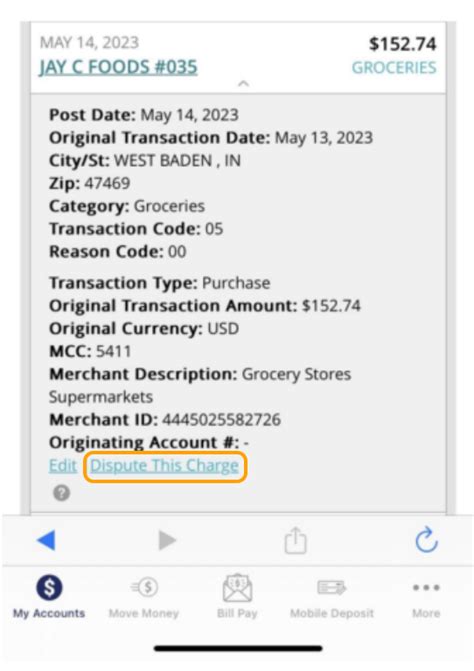The width and height of the screenshot is (474, 671).
Task: Click the Edit link
Action: pyautogui.click(x=63, y=466)
